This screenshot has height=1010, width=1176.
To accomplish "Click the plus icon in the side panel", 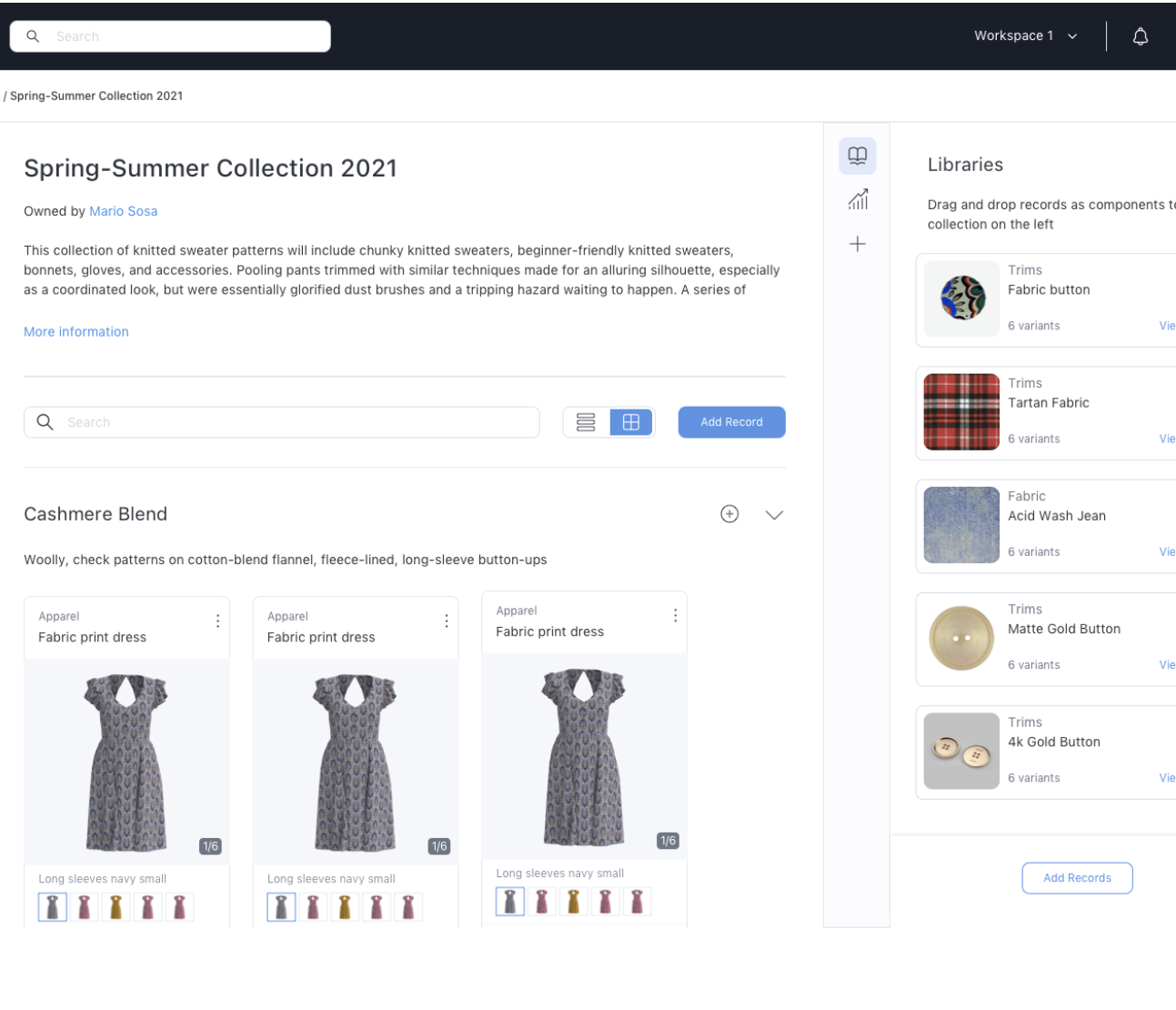I will coord(858,244).
